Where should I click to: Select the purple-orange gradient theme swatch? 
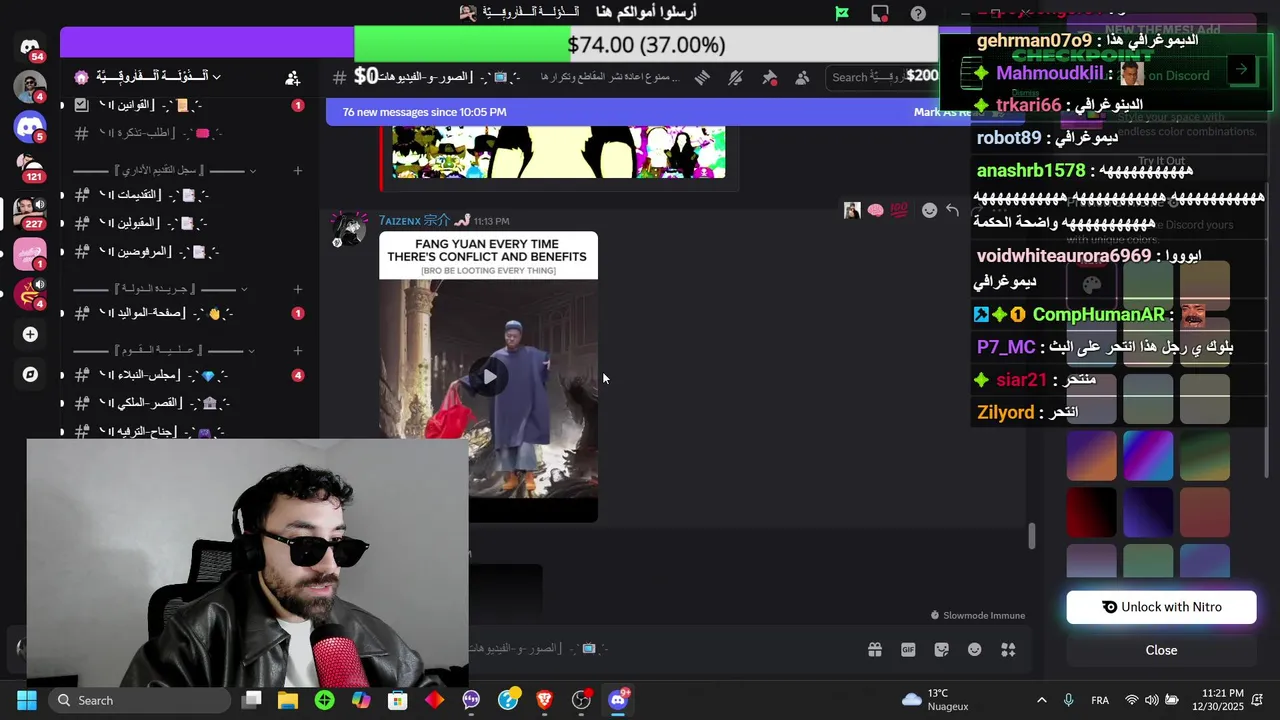[1091, 455]
